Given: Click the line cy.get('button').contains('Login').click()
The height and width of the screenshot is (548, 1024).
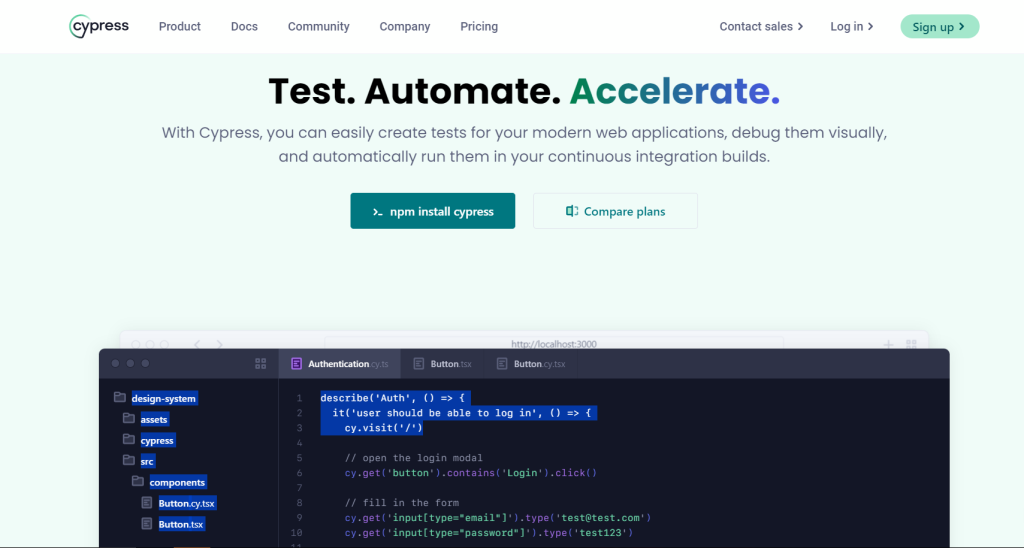Looking at the screenshot, I should [471, 473].
